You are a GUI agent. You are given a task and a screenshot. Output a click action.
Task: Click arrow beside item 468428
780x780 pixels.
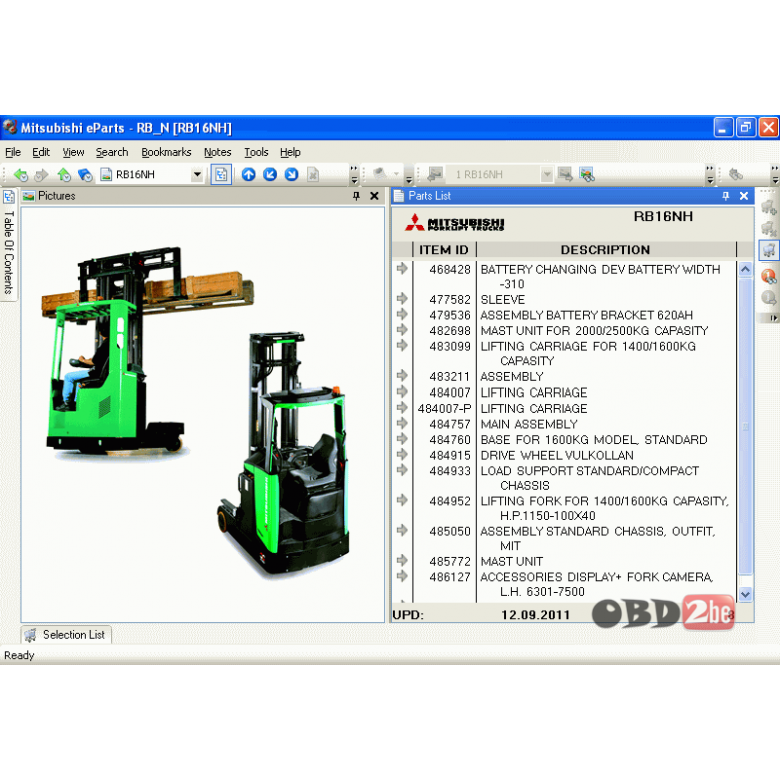402,269
